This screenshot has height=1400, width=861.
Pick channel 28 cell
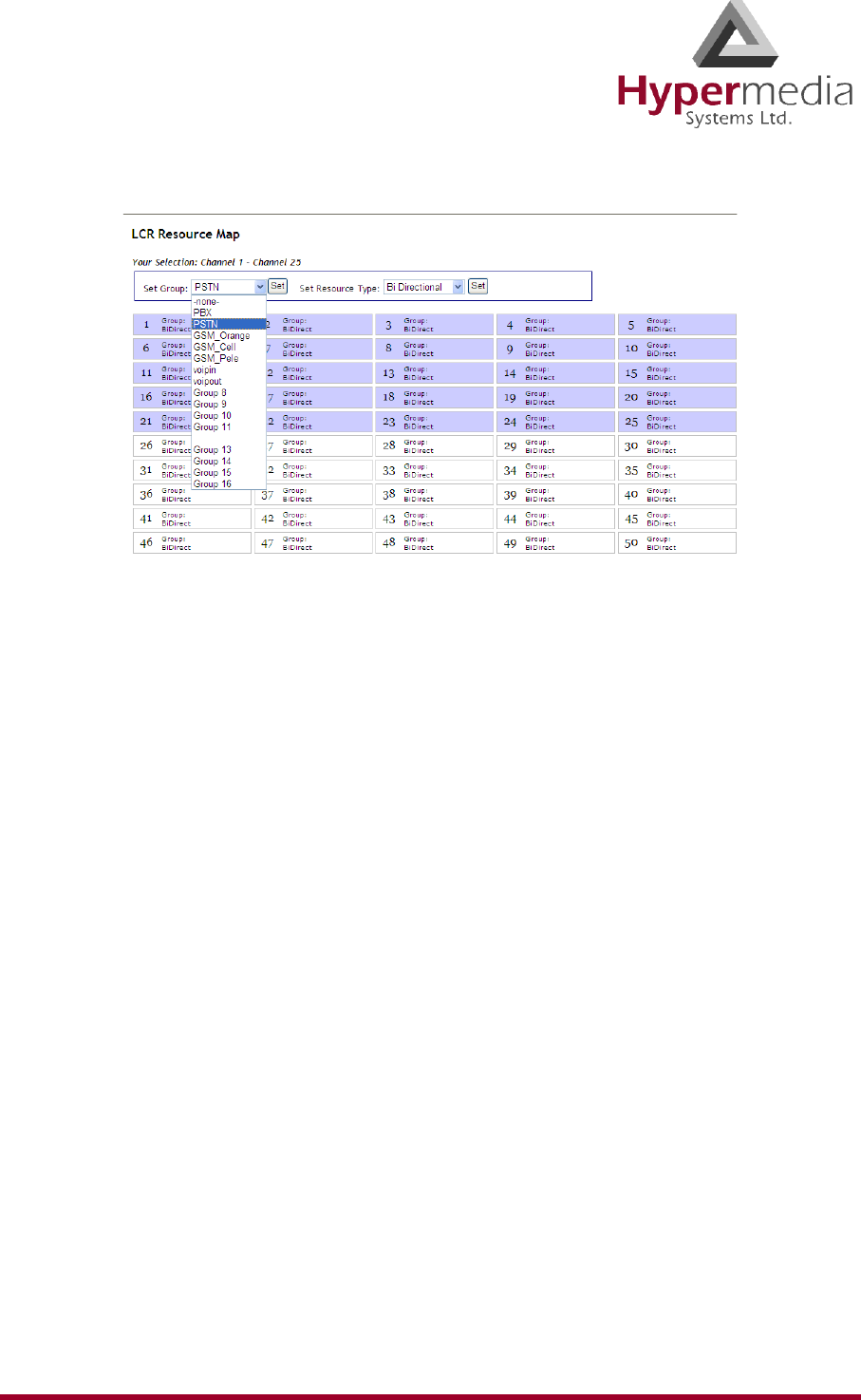pos(434,445)
